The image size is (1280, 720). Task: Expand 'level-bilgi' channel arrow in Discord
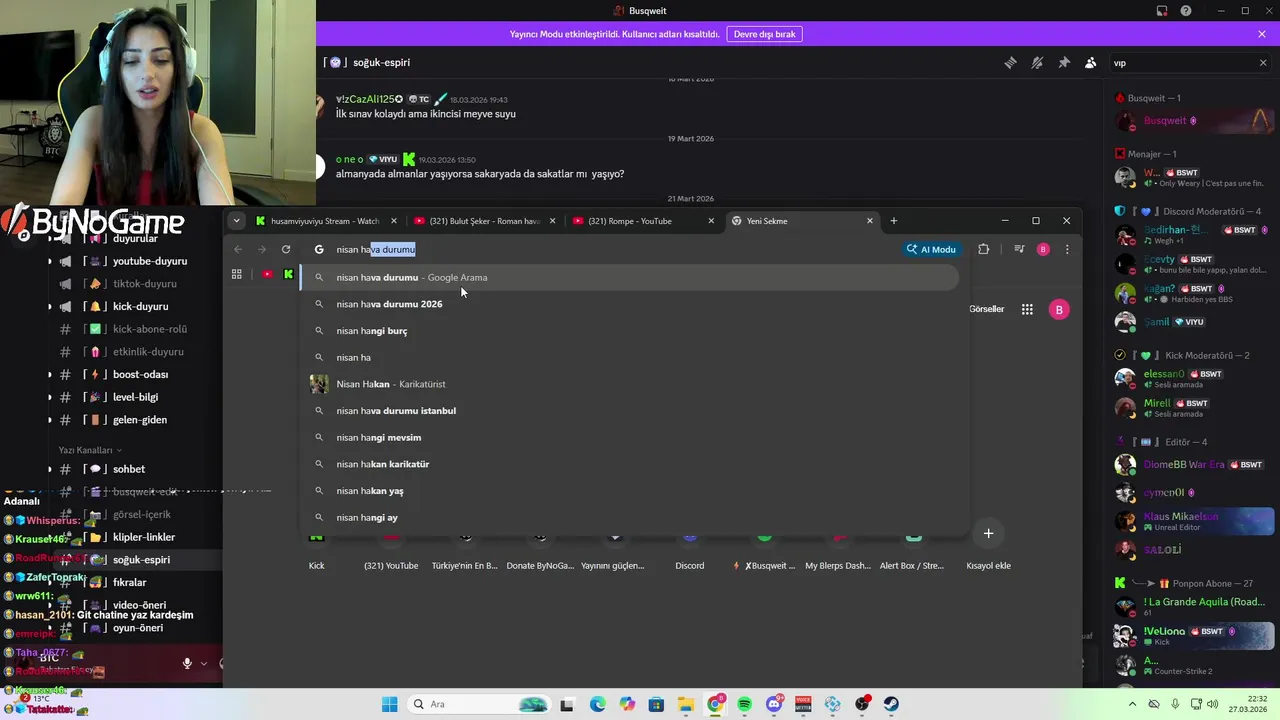[x=50, y=397]
